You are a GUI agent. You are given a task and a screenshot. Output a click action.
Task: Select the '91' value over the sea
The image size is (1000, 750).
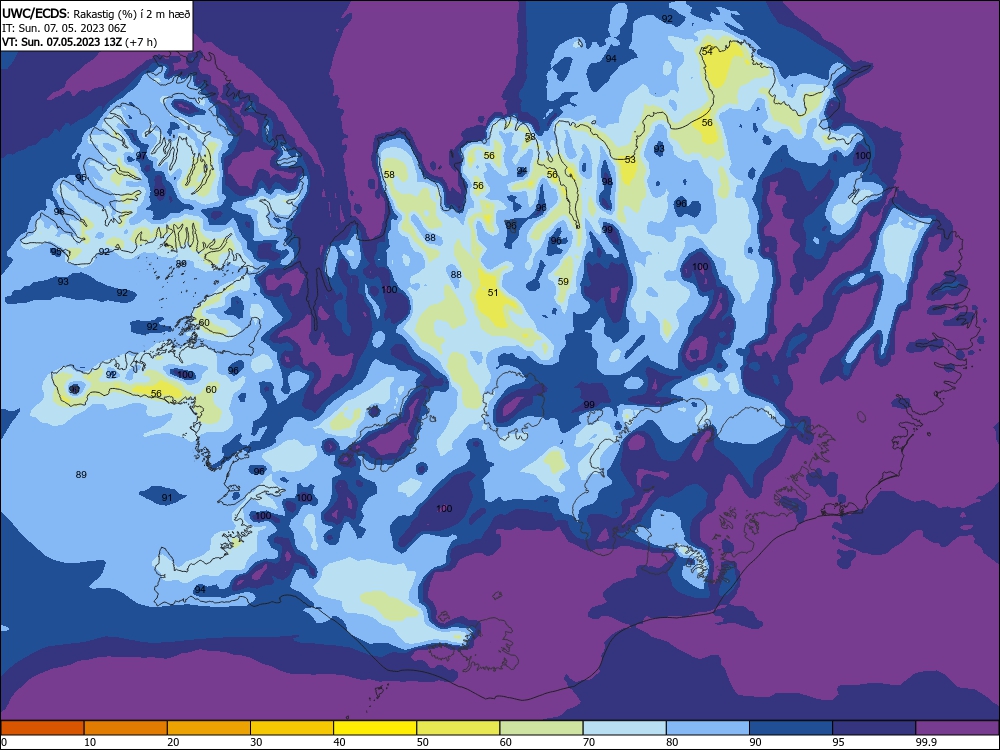tap(167, 497)
